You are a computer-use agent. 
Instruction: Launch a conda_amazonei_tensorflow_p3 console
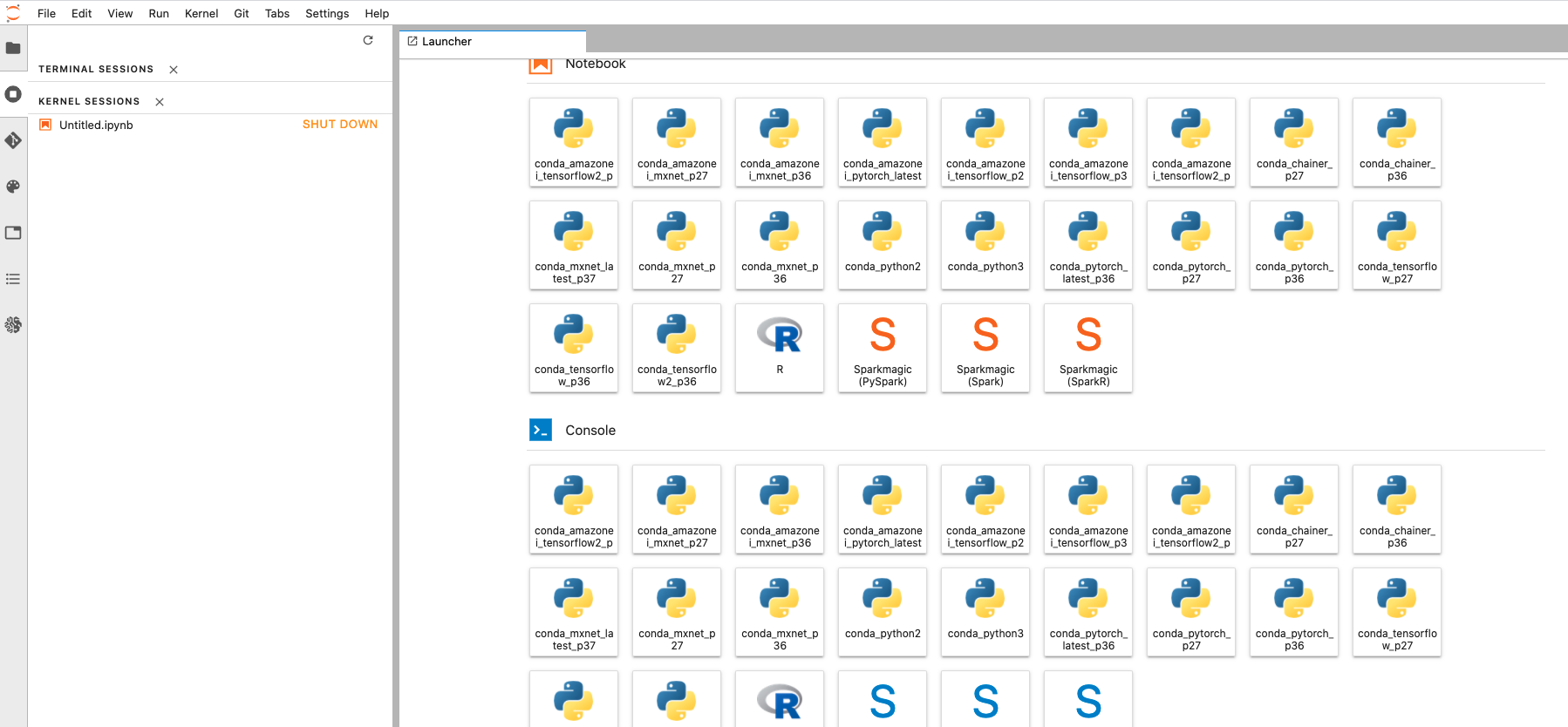pos(1088,509)
